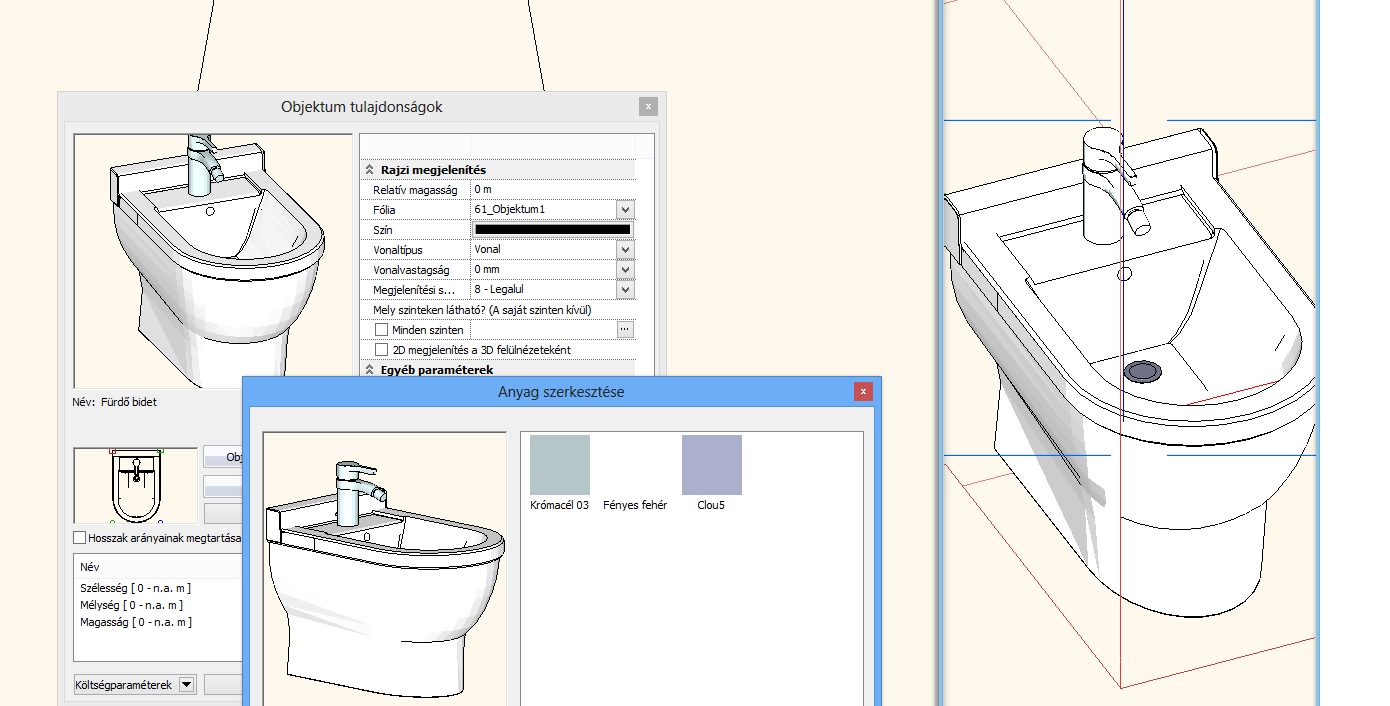Click the Relatív magasság value field
1390x706 pixels.
tap(552, 189)
